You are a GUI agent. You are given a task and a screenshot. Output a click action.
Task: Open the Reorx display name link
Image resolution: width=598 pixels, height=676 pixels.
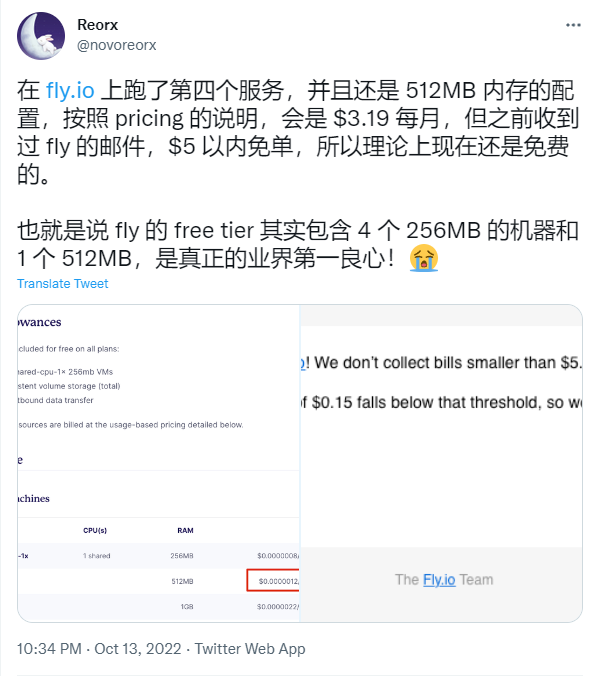pos(97,25)
